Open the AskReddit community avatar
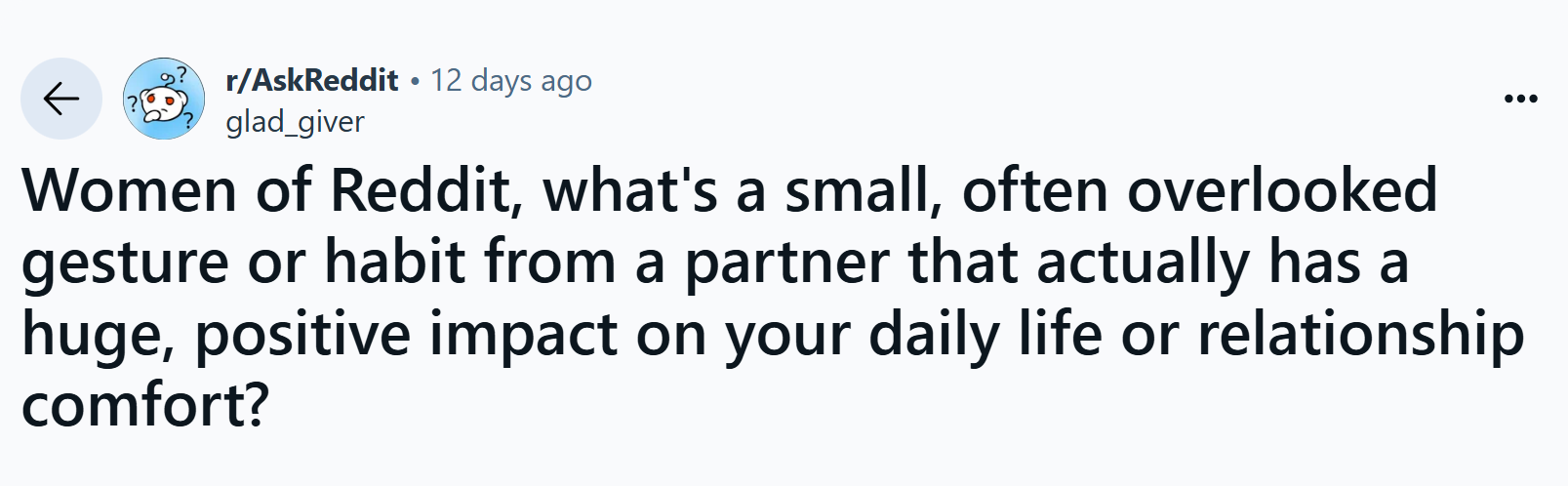1568x486 pixels. 163,99
